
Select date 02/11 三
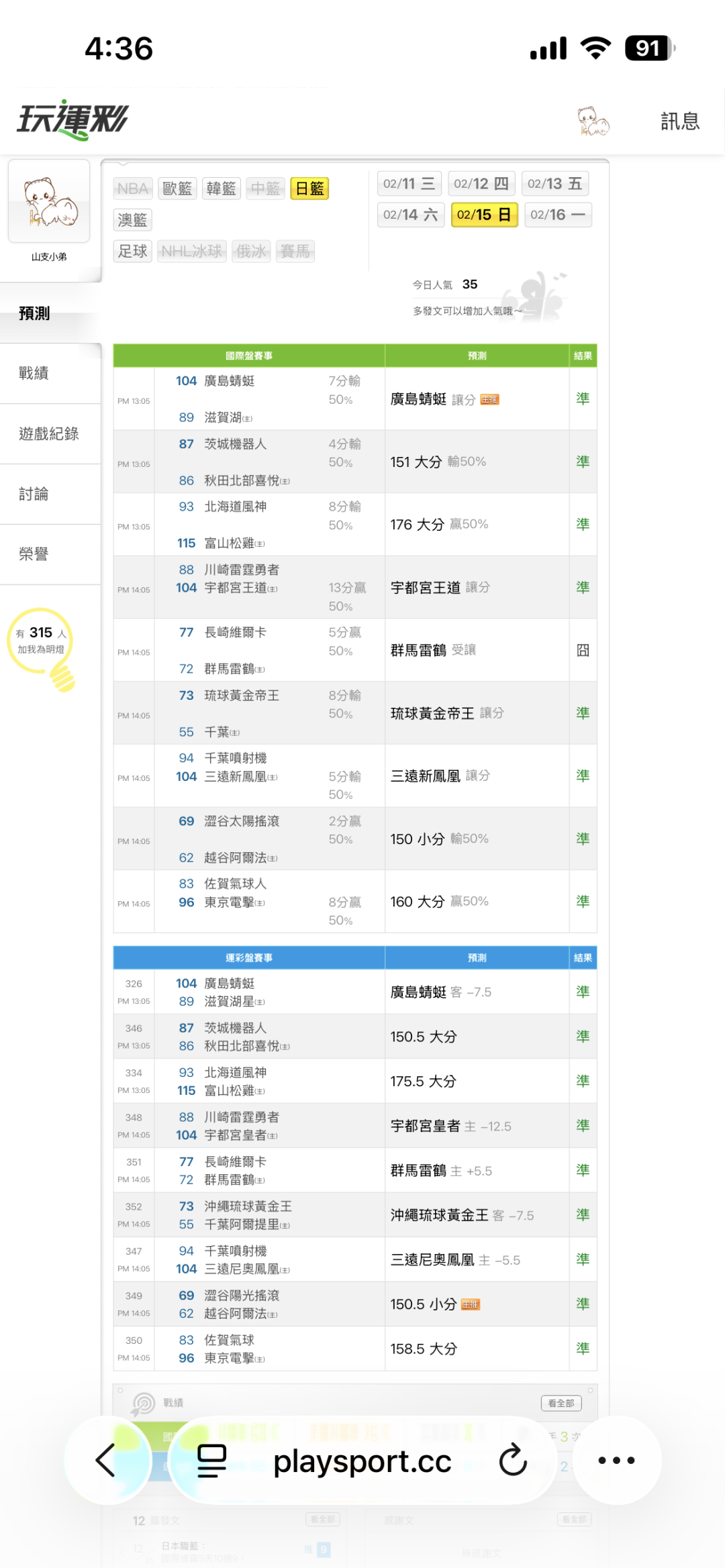(x=409, y=184)
